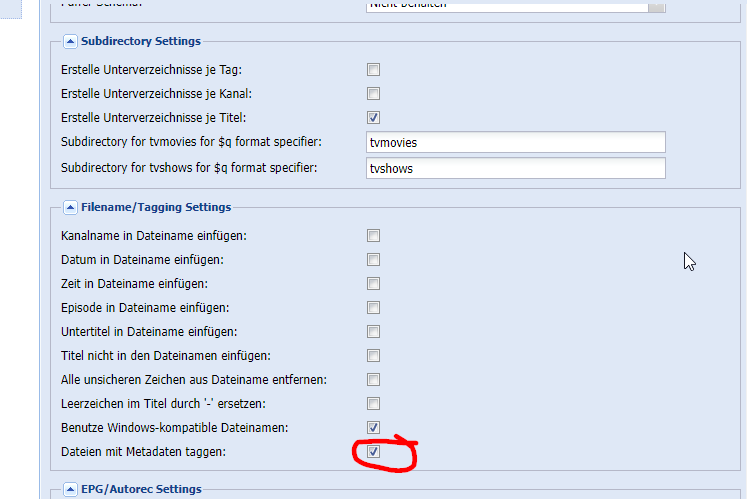The height and width of the screenshot is (499, 747).
Task: Click label 'Erstelle Unterverzeichnisse je Titel:'
Action: pos(154,118)
